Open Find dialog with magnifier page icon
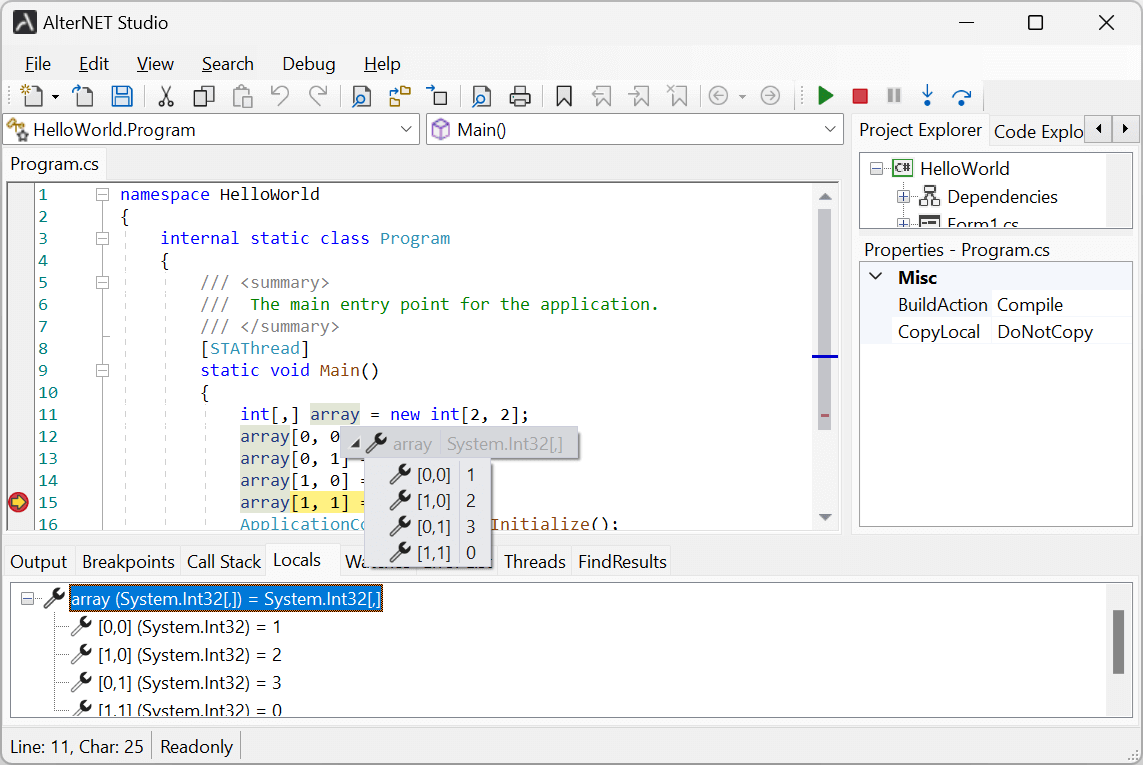Viewport: 1143px width, 765px height. coord(362,96)
